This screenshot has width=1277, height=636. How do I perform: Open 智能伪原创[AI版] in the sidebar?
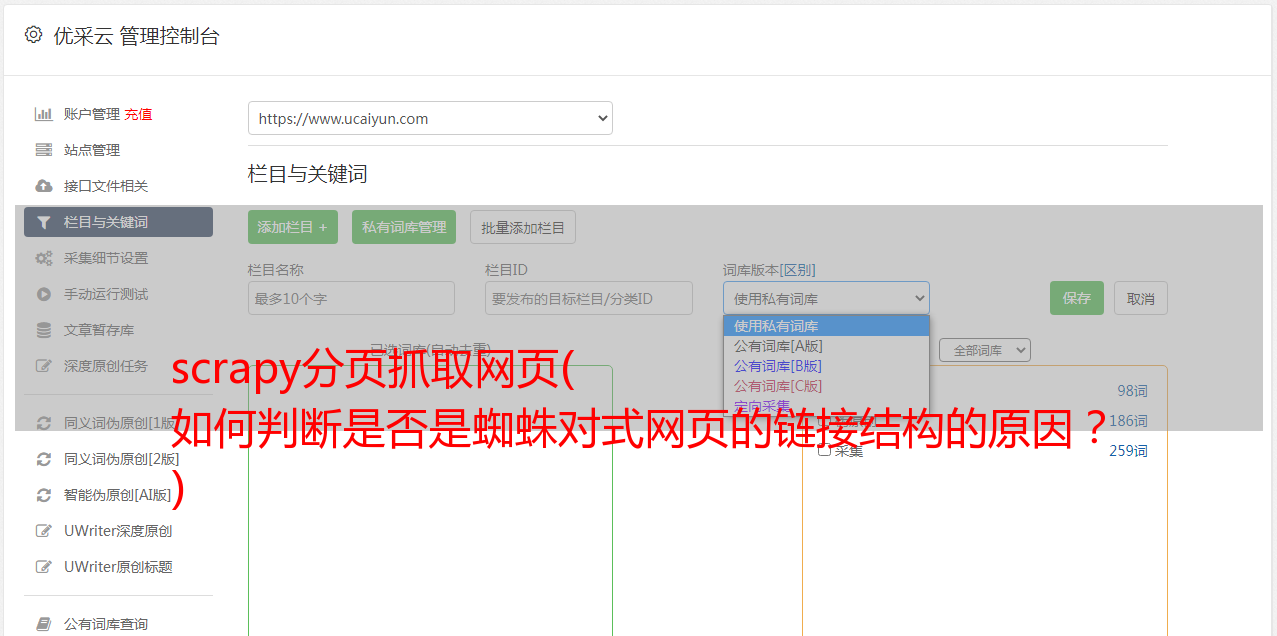coord(118,495)
